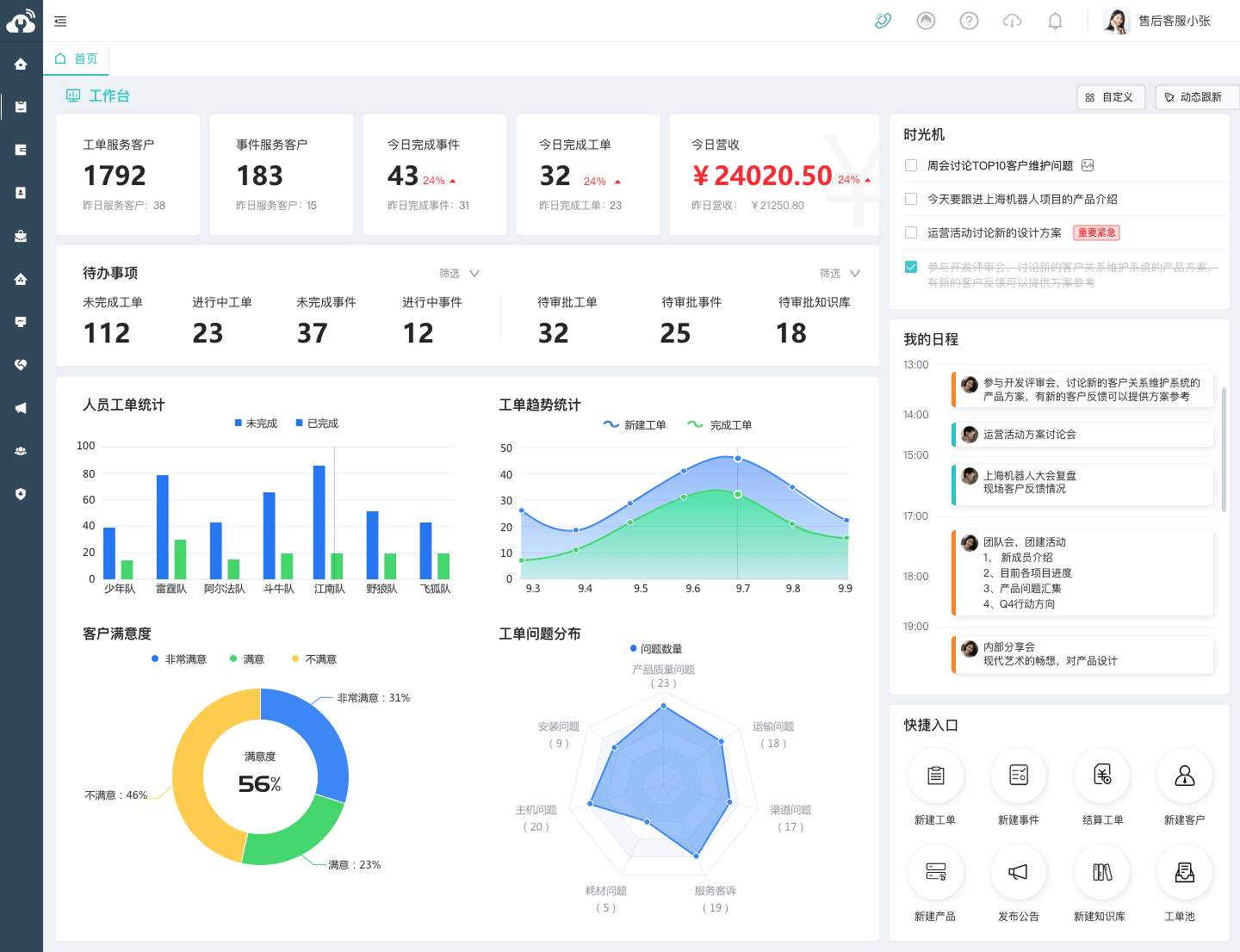Check the 周会讨论TOP10客户维护问题 checkbox

[x=910, y=165]
